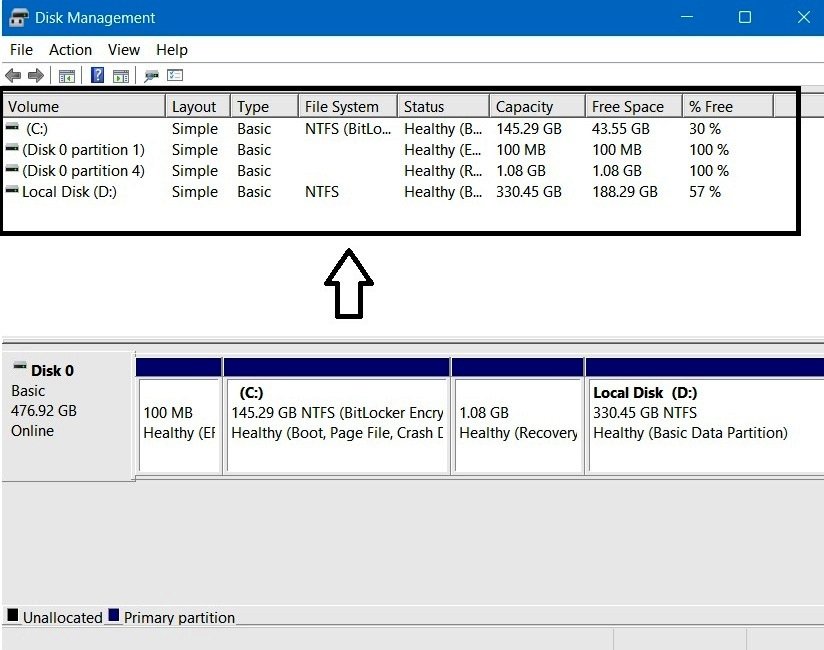This screenshot has height=650, width=824.
Task: Select the (C:) partition block in Disk 0
Action: click(x=337, y=416)
